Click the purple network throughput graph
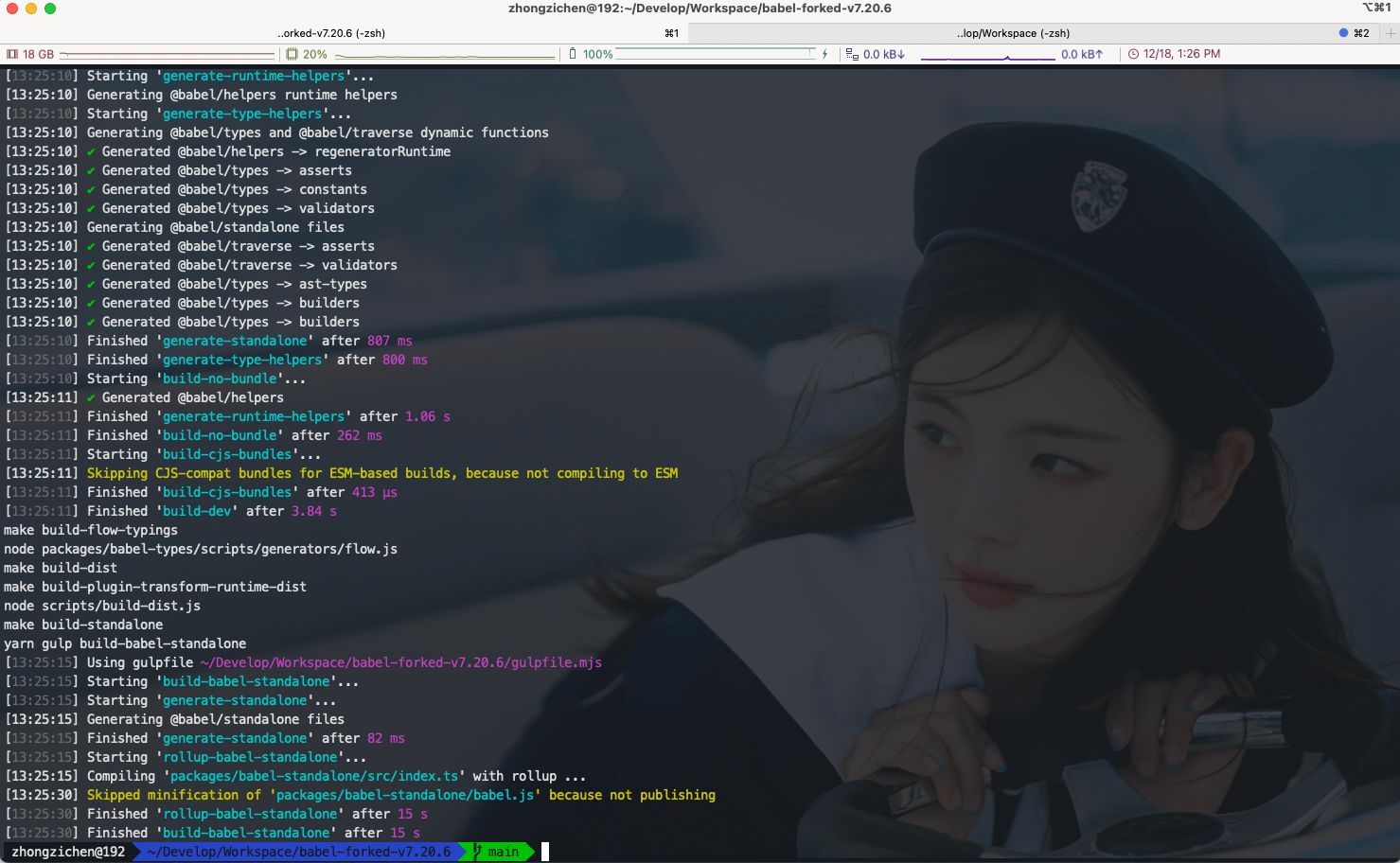 click(x=987, y=57)
